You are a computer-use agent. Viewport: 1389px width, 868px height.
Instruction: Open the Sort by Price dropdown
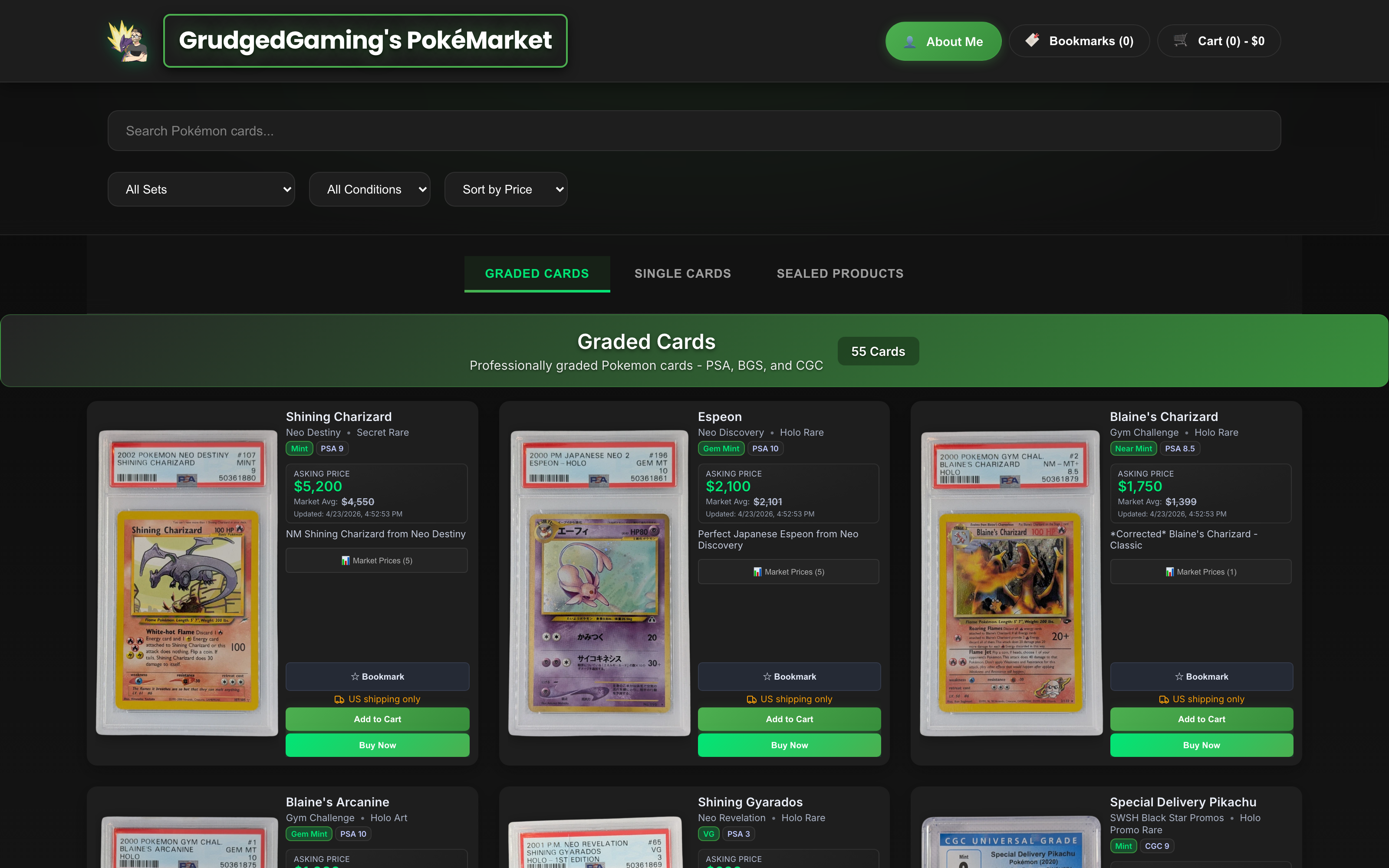tap(506, 190)
